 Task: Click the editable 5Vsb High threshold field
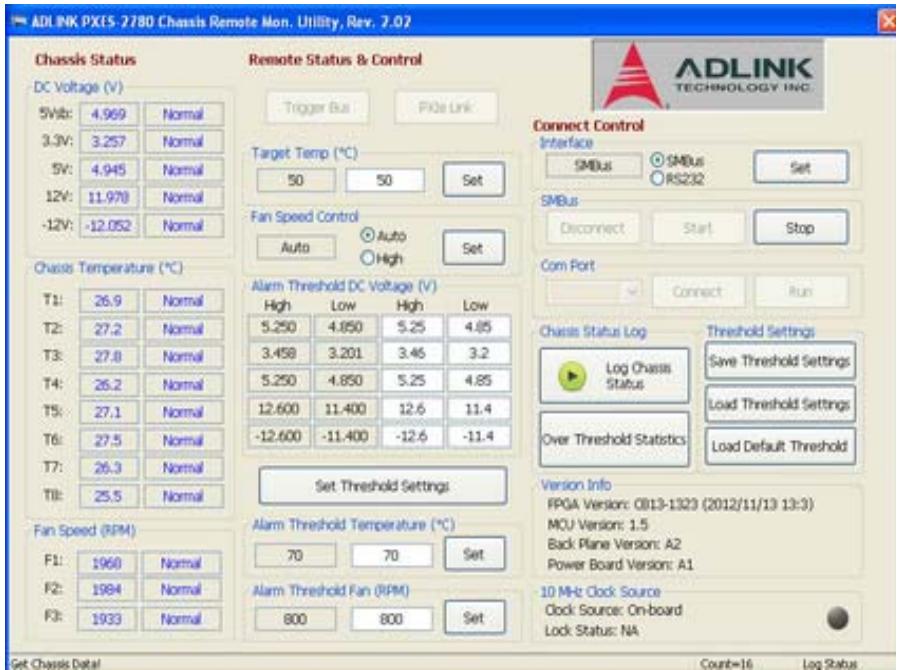tap(412, 327)
